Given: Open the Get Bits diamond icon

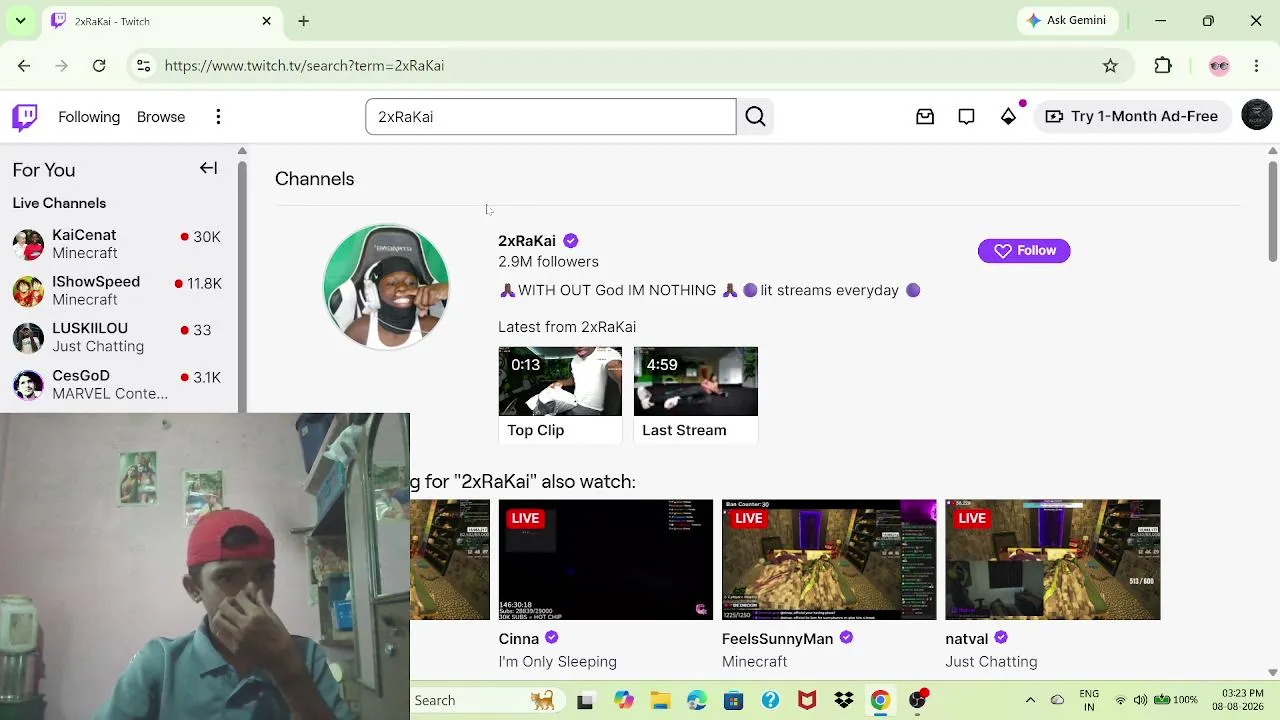Looking at the screenshot, I should coord(1008,117).
